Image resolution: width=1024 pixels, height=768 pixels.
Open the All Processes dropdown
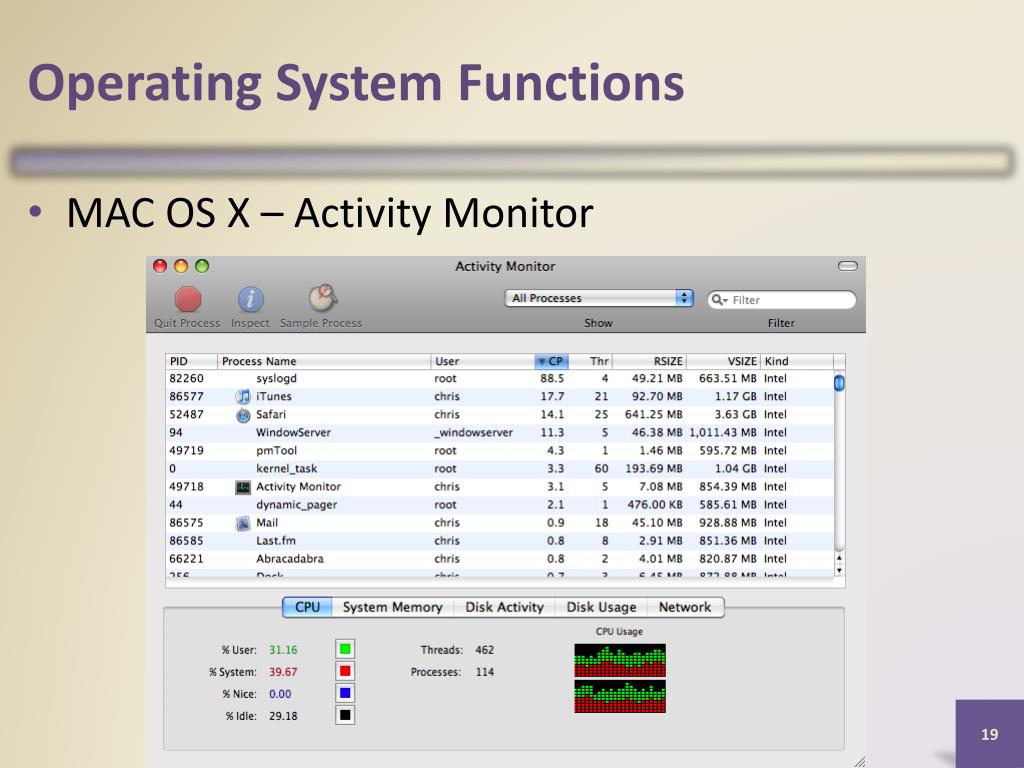click(x=598, y=298)
